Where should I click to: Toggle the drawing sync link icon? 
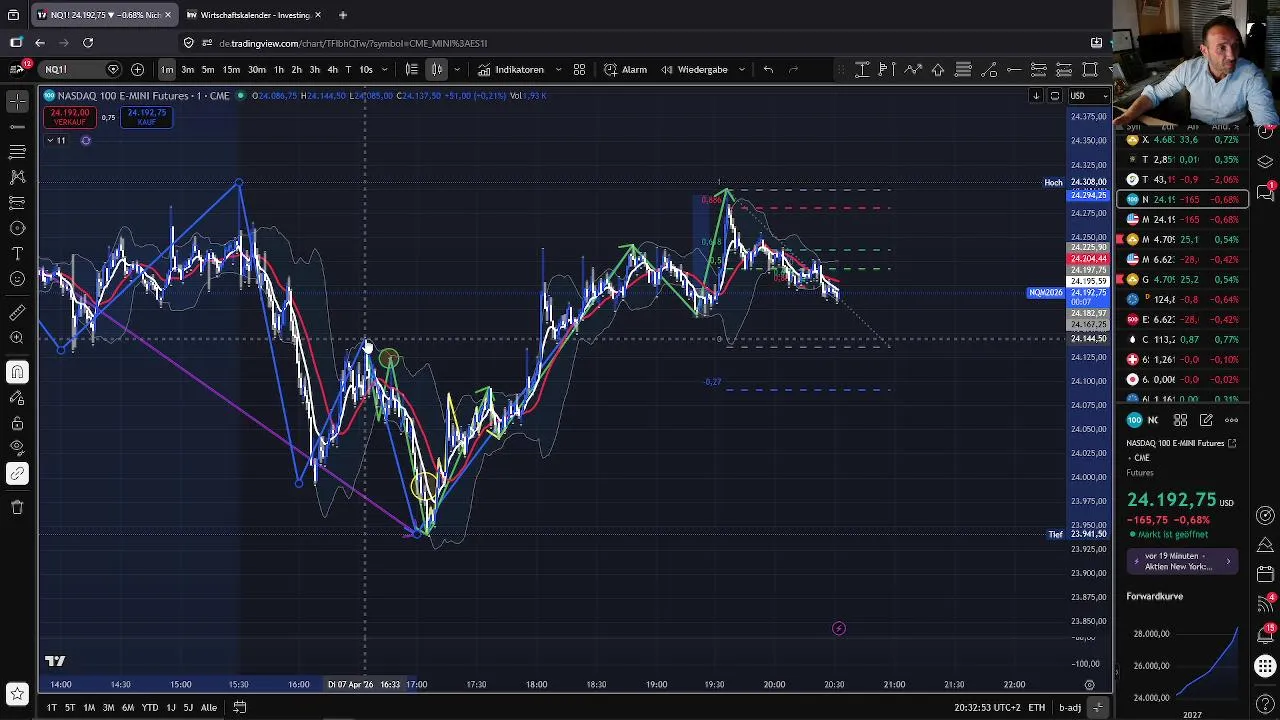pyautogui.click(x=17, y=474)
